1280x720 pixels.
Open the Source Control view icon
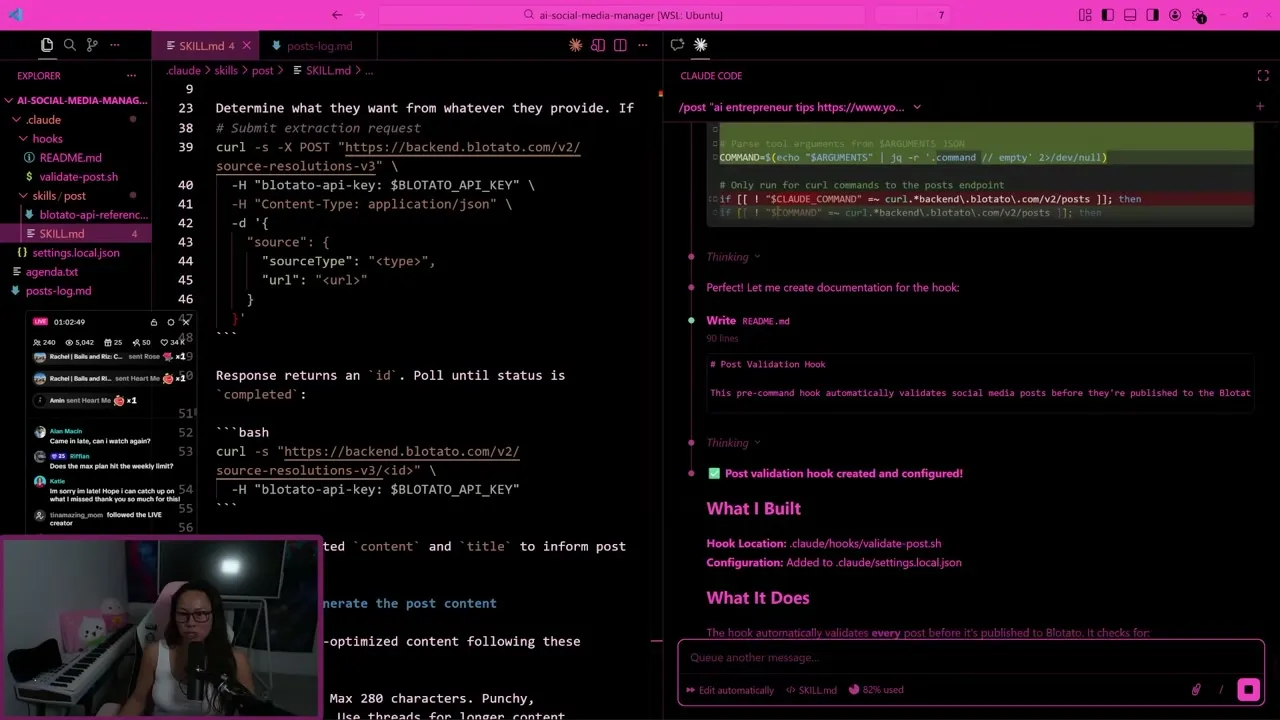coord(92,45)
